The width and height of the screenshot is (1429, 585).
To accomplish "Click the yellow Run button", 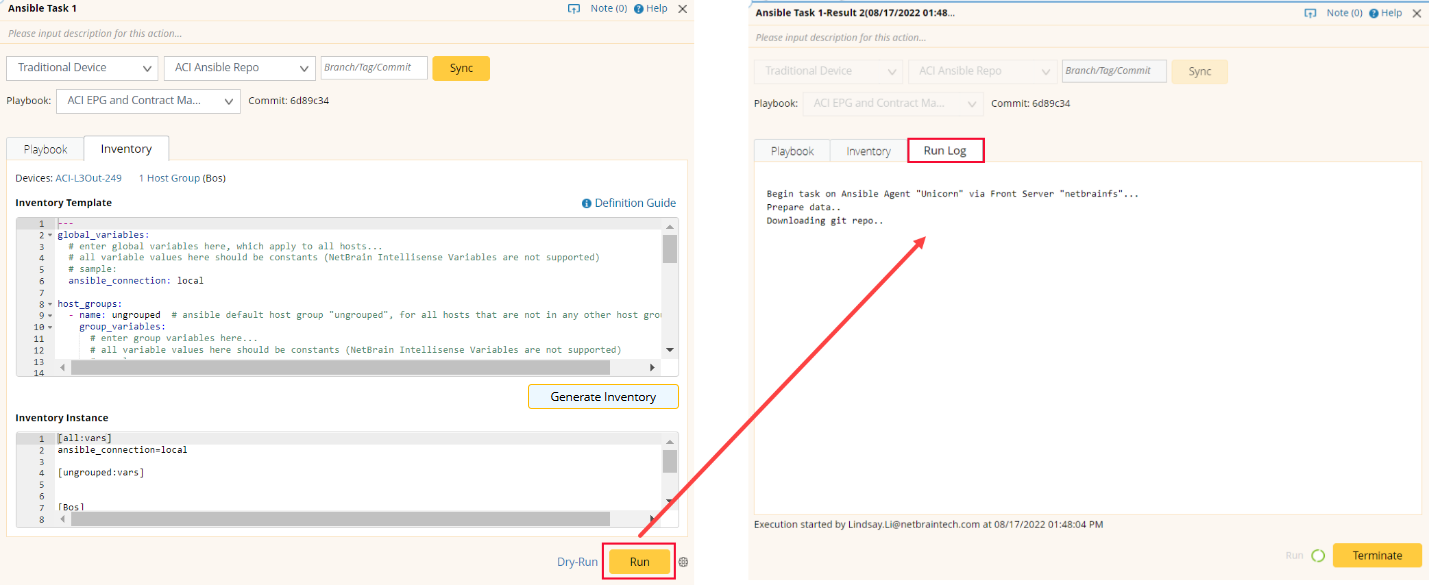I will pos(639,562).
